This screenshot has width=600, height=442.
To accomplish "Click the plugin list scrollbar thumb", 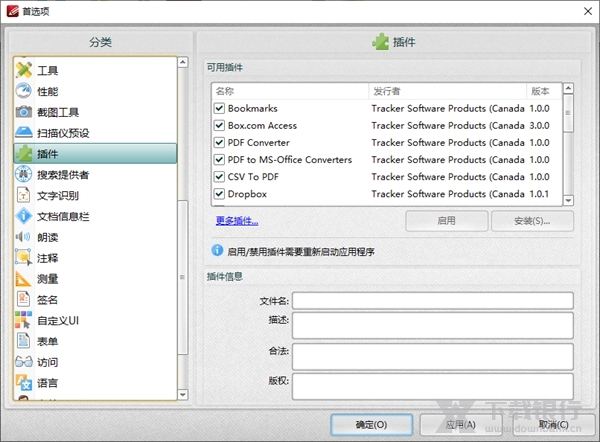I will pyautogui.click(x=569, y=113).
